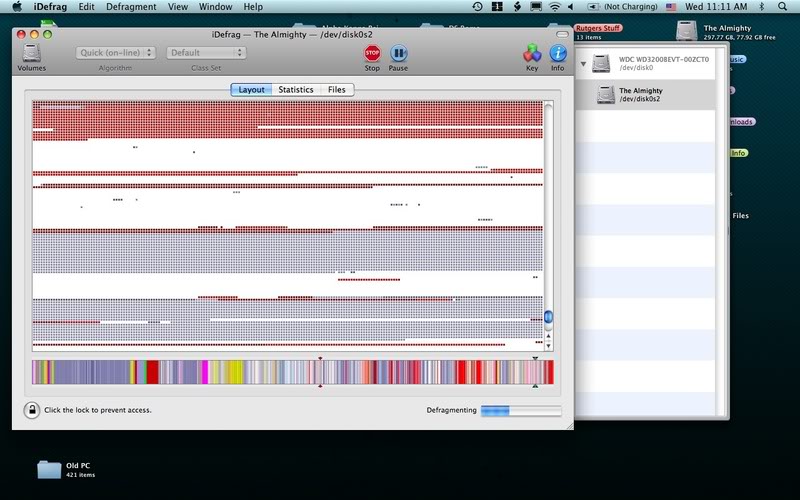
Task: Open the View menu
Action: click(178, 7)
